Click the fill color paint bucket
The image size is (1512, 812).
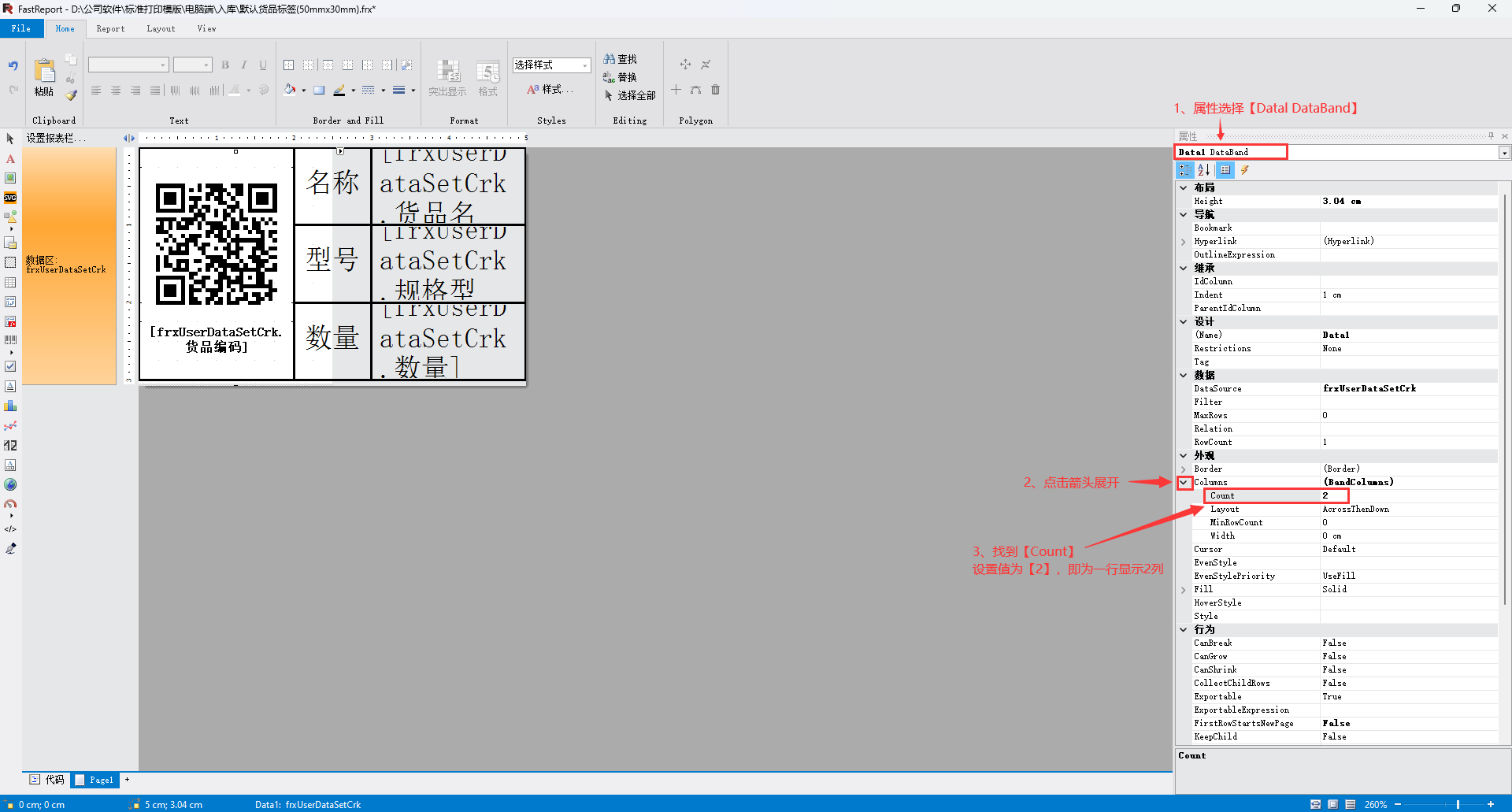tap(291, 90)
